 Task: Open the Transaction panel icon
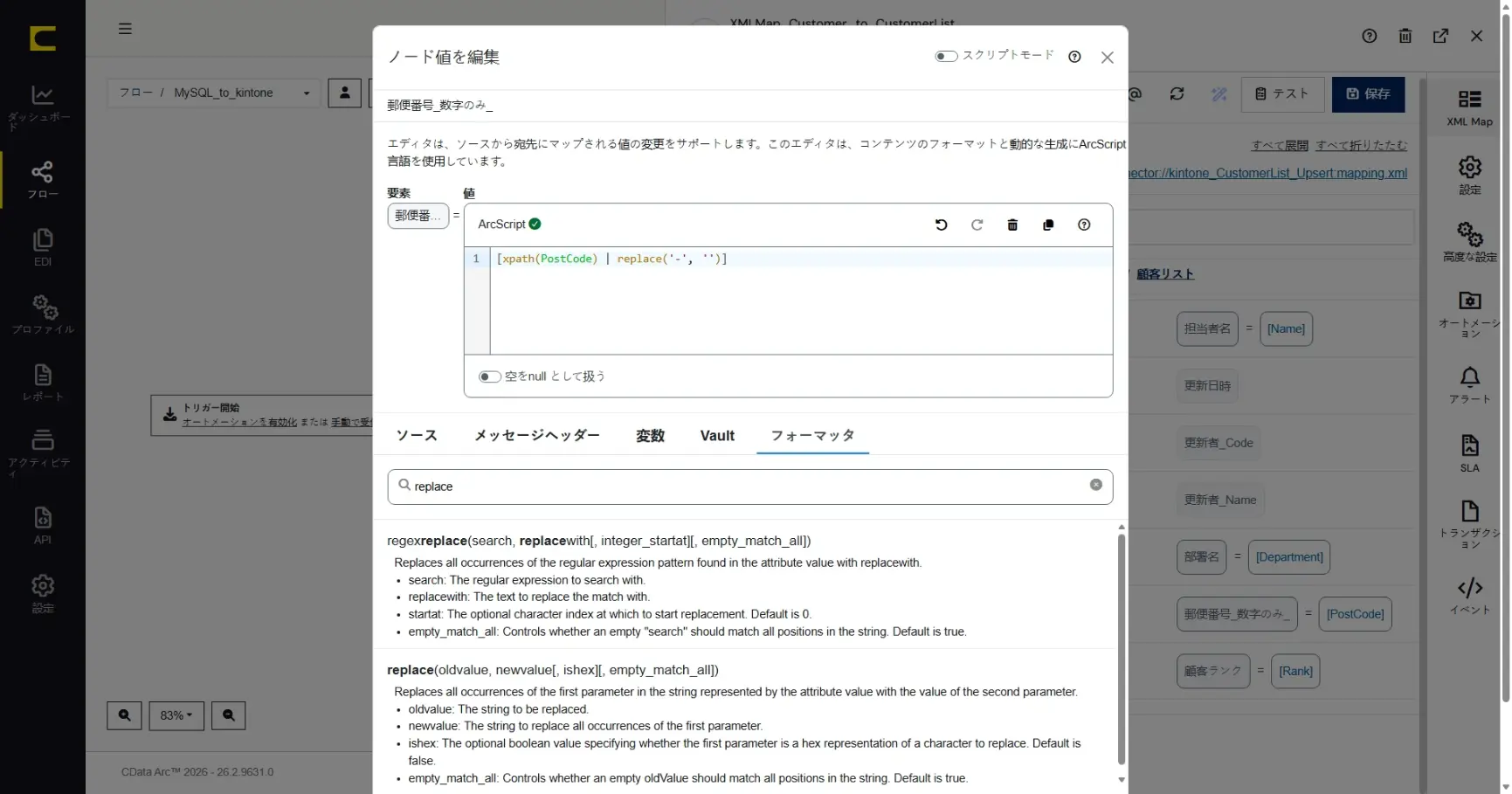click(1469, 524)
